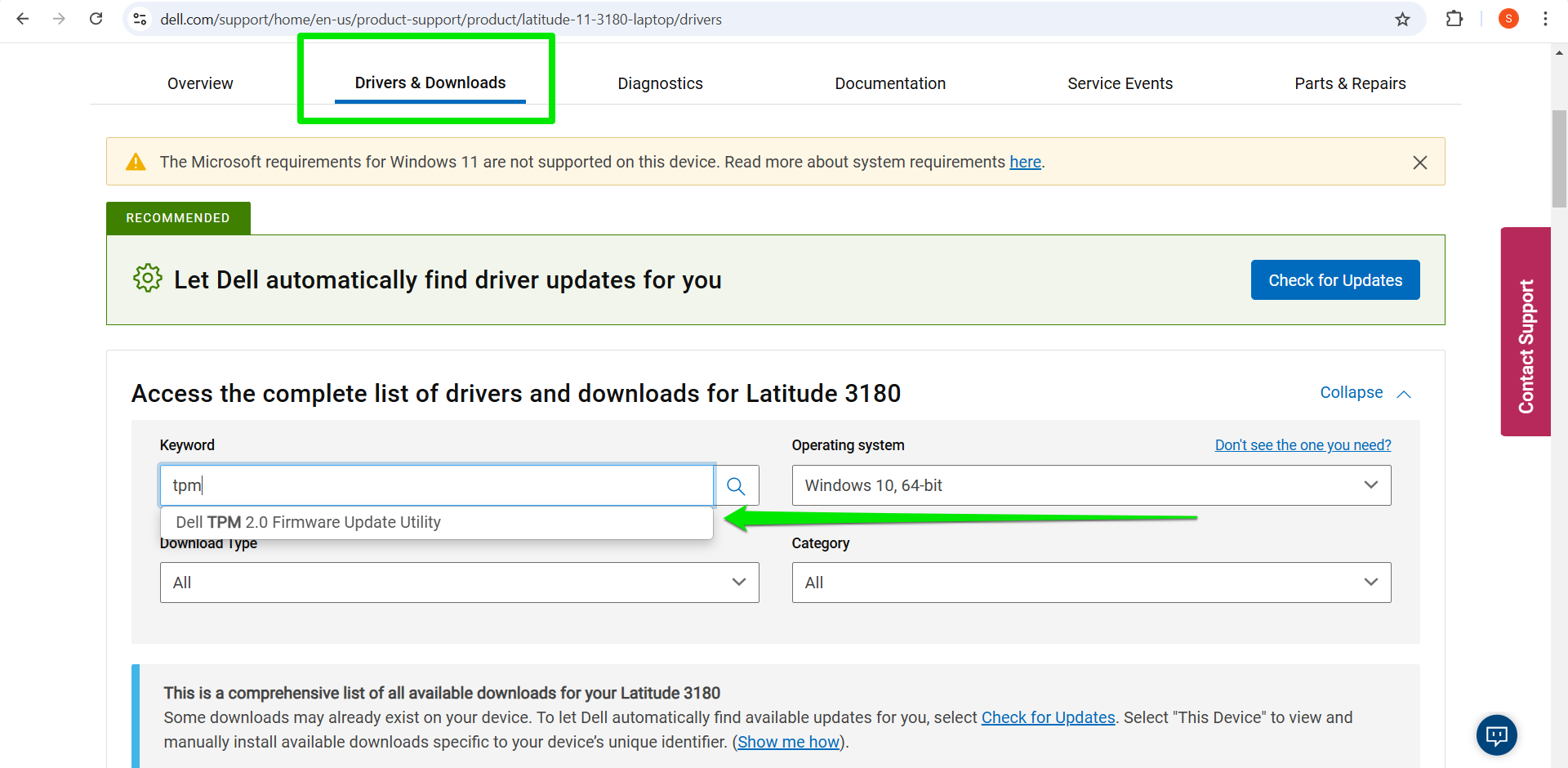
Task: Open the Overview tab
Action: 200,83
